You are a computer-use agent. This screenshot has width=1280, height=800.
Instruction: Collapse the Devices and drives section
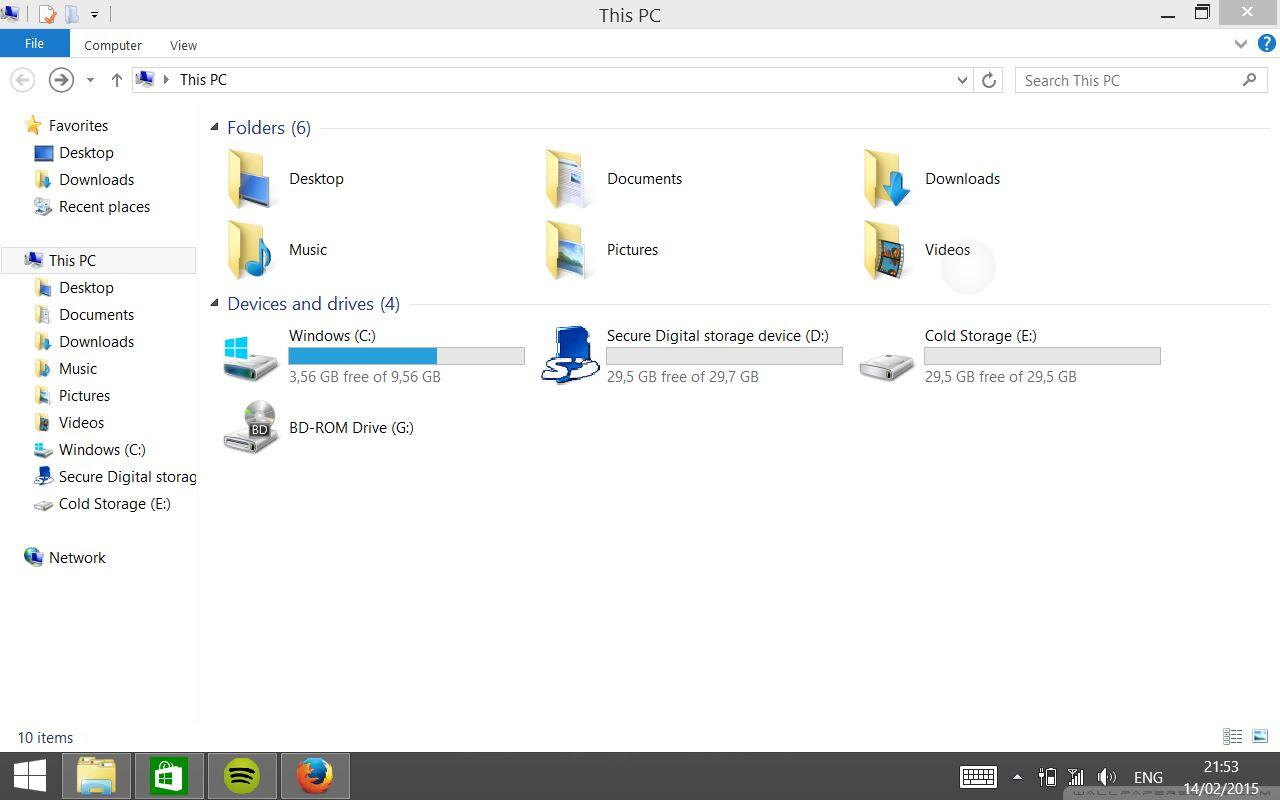pyautogui.click(x=214, y=303)
